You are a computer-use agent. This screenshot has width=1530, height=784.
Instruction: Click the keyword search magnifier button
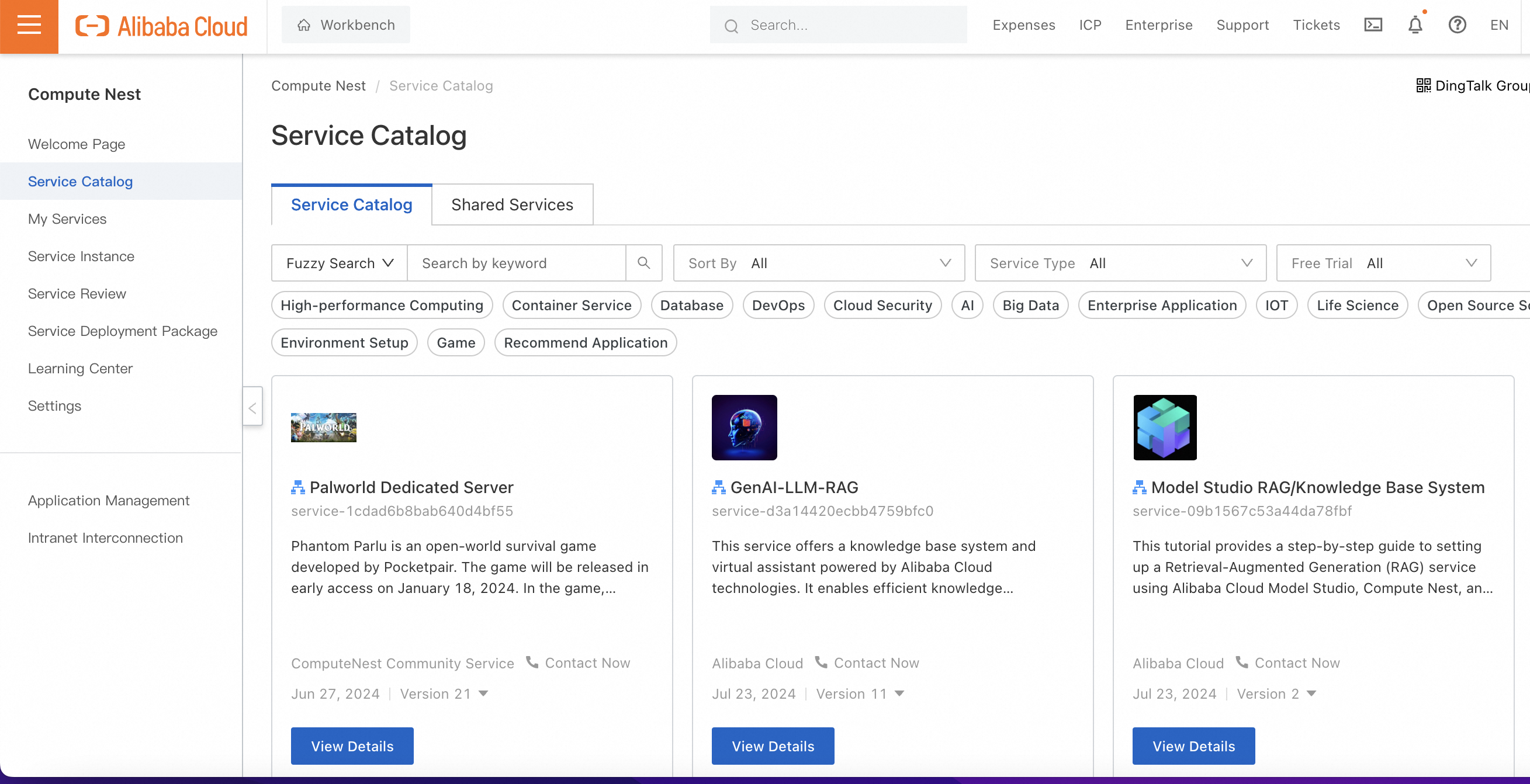[644, 262]
